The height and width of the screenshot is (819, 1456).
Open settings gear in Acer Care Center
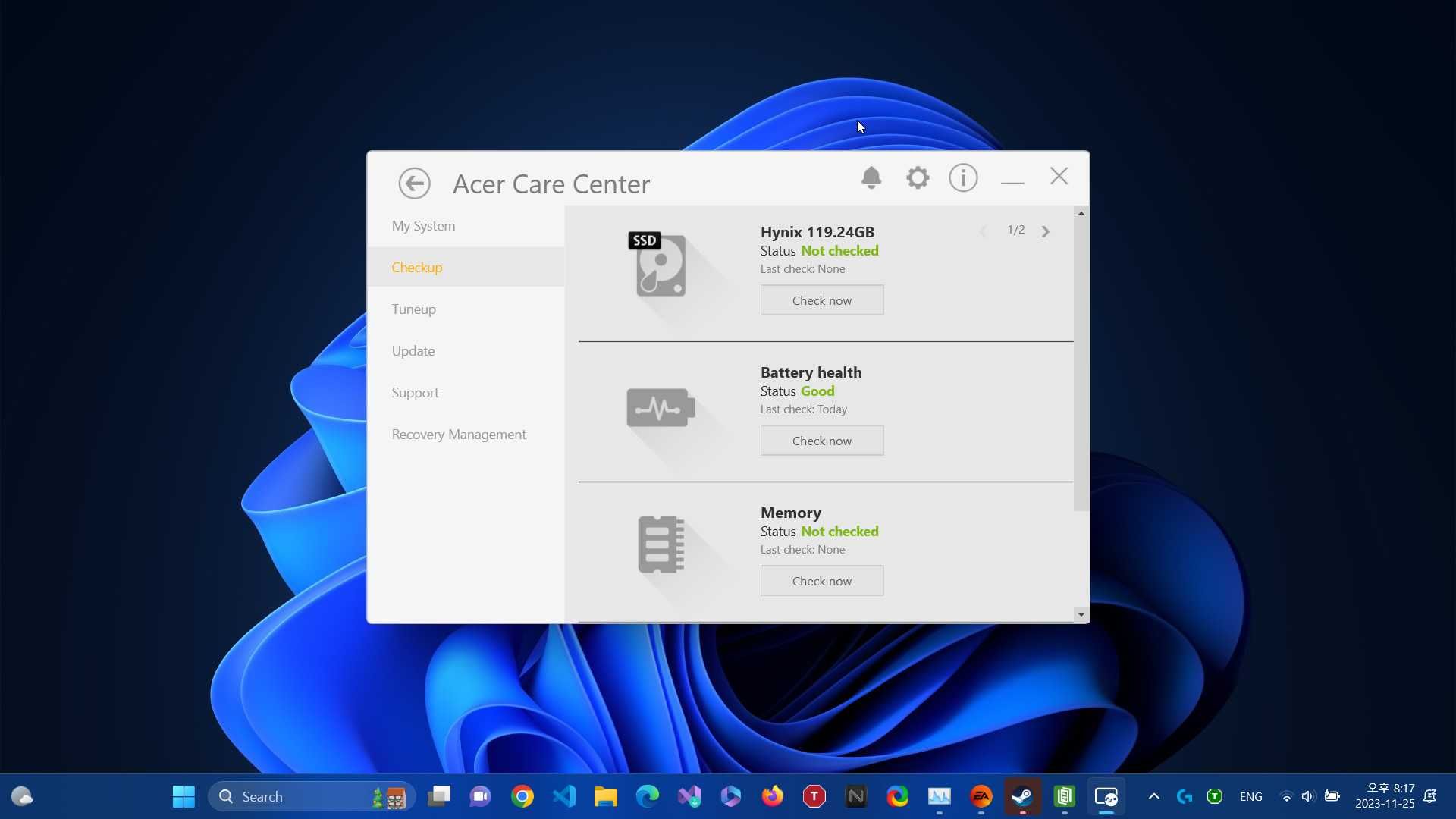tap(918, 177)
